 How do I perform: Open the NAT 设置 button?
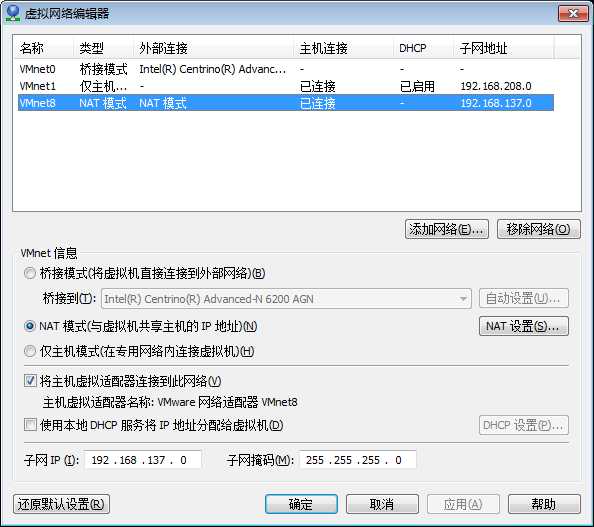524,326
